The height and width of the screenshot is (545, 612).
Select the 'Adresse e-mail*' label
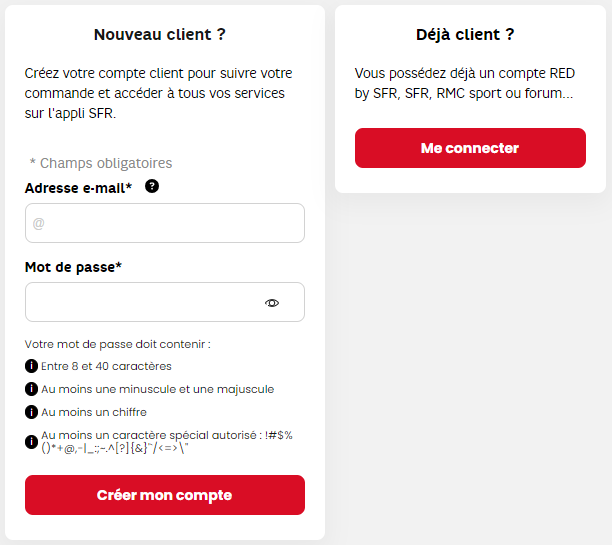point(78,188)
